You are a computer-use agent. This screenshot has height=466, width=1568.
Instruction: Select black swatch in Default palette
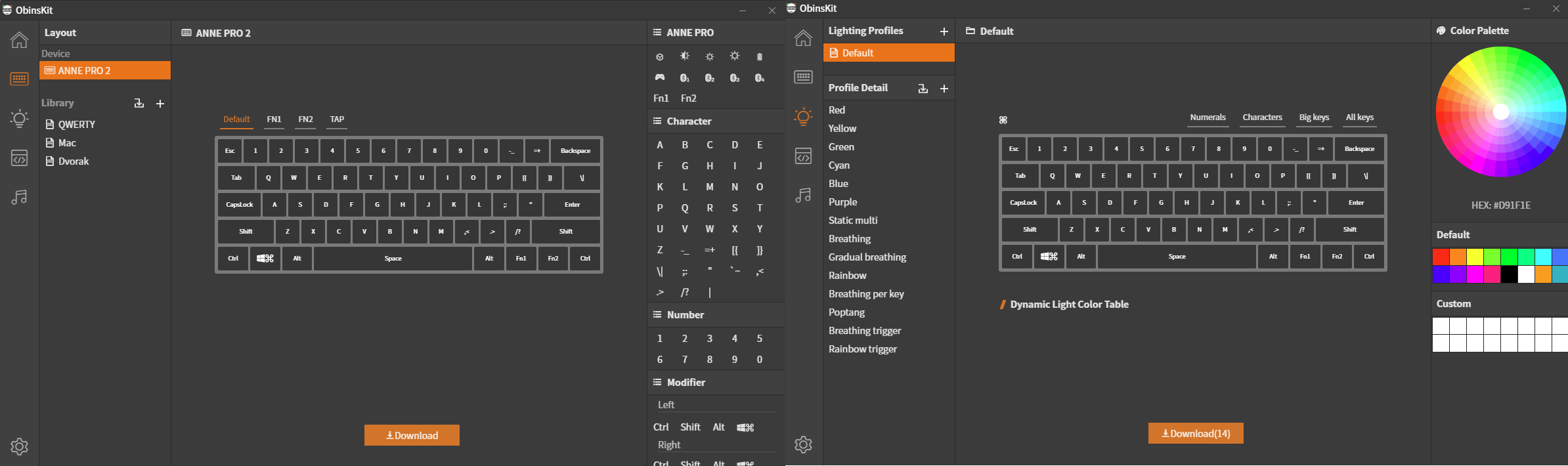point(1509,274)
